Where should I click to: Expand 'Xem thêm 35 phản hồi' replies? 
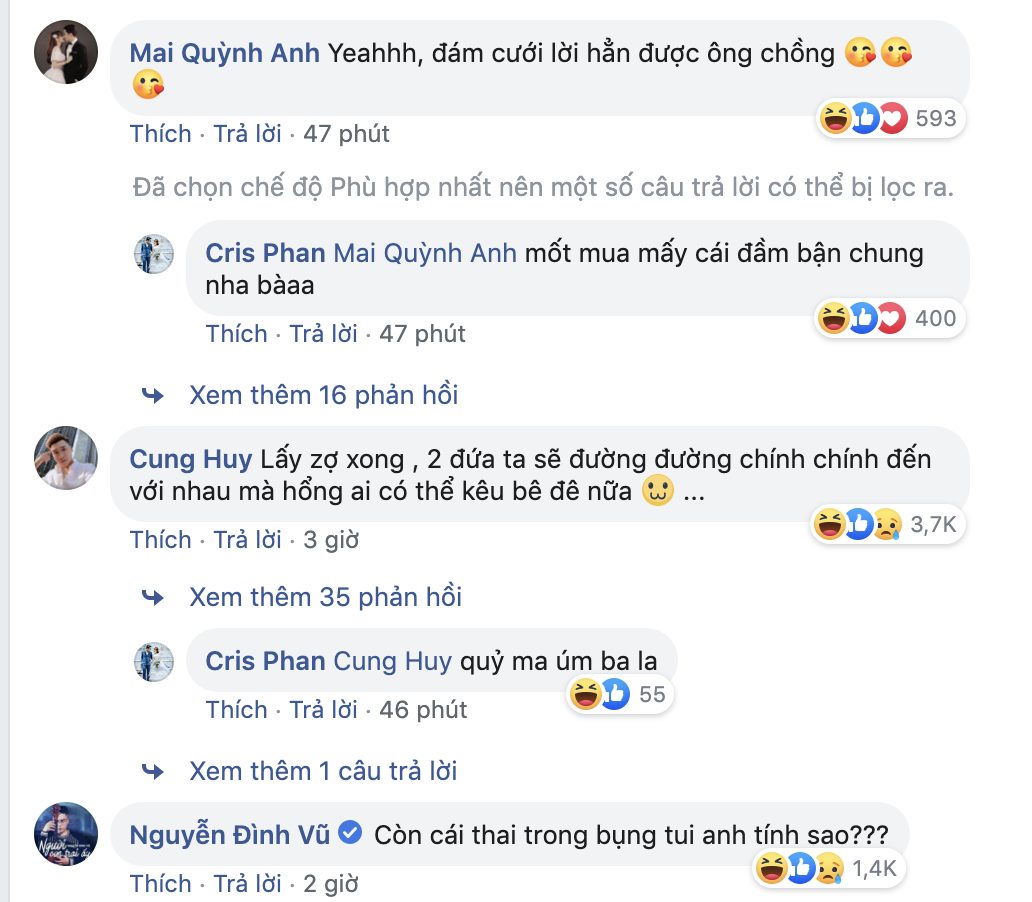tap(325, 597)
